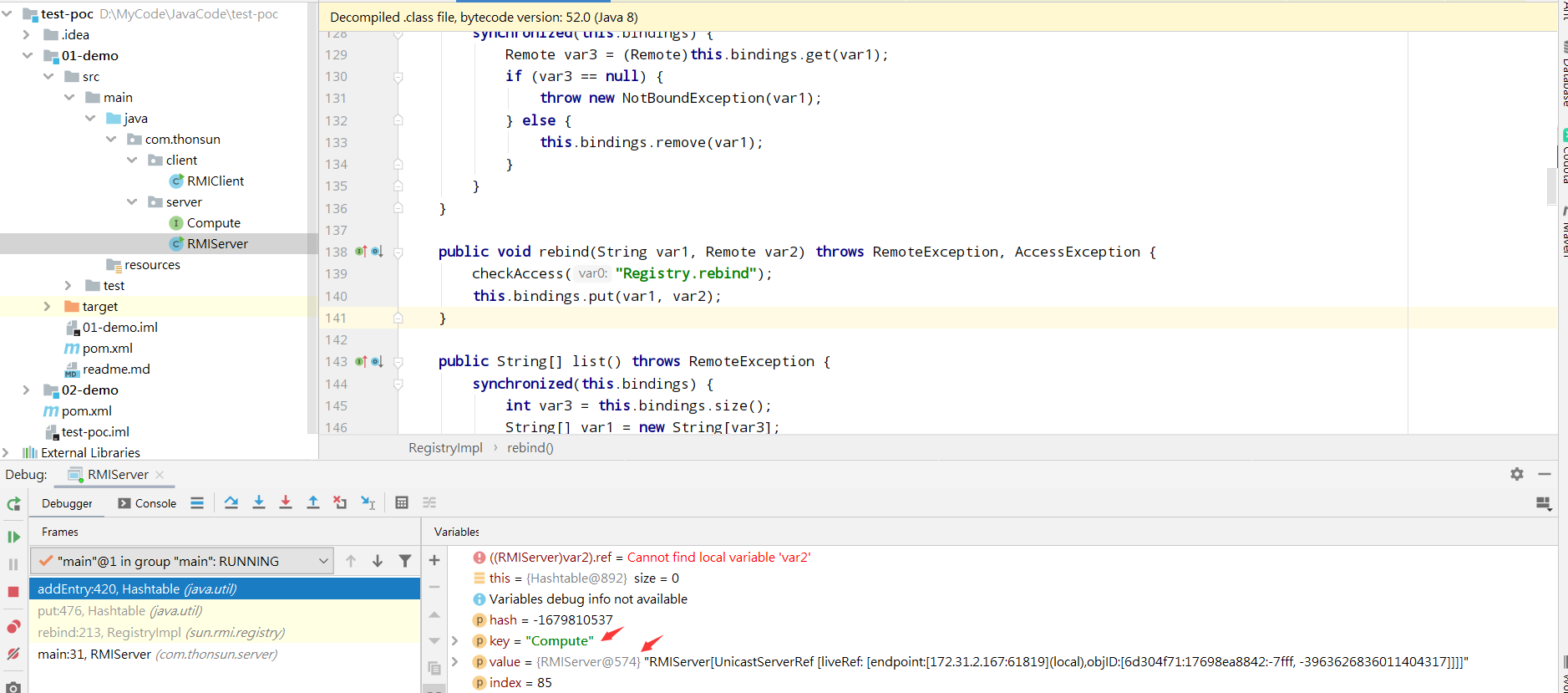Move watch down in Variables panel
This screenshot has height=693, width=1568.
coord(434,641)
